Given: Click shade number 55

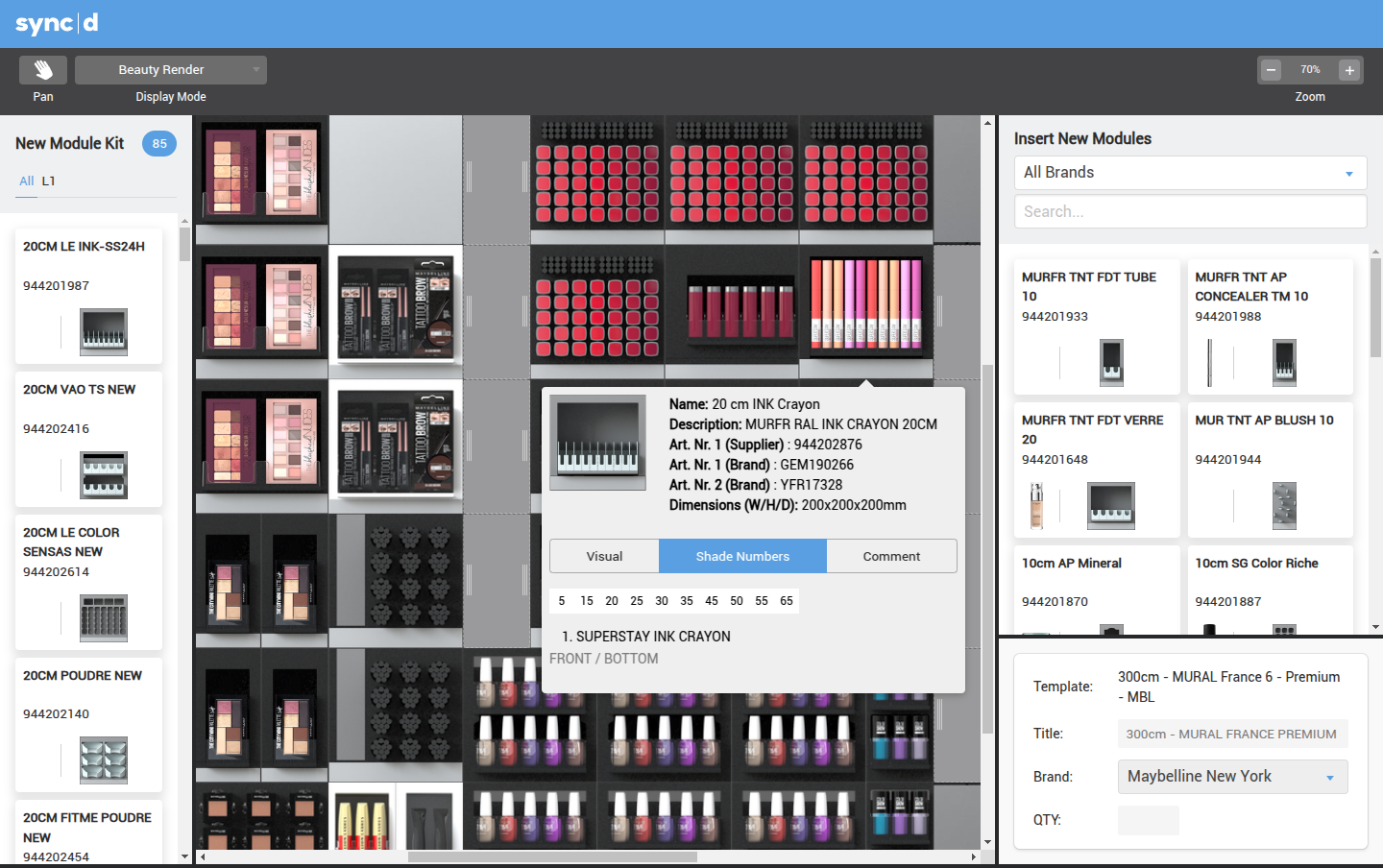Looking at the screenshot, I should [762, 601].
